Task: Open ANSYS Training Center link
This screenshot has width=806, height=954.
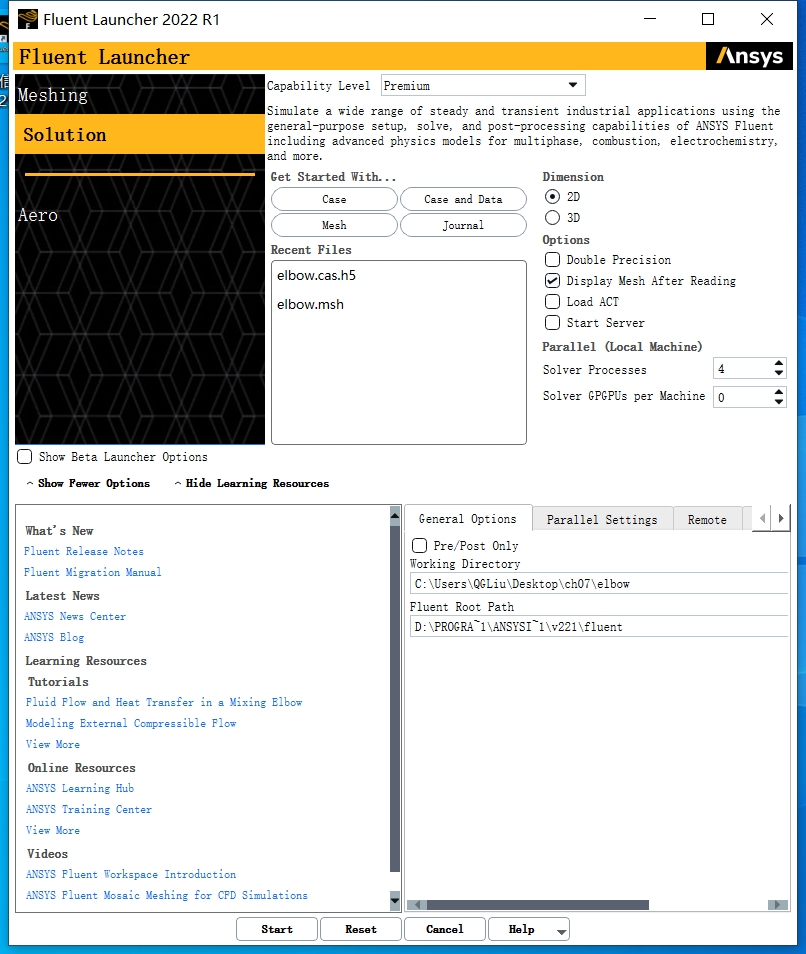Action: click(89, 809)
